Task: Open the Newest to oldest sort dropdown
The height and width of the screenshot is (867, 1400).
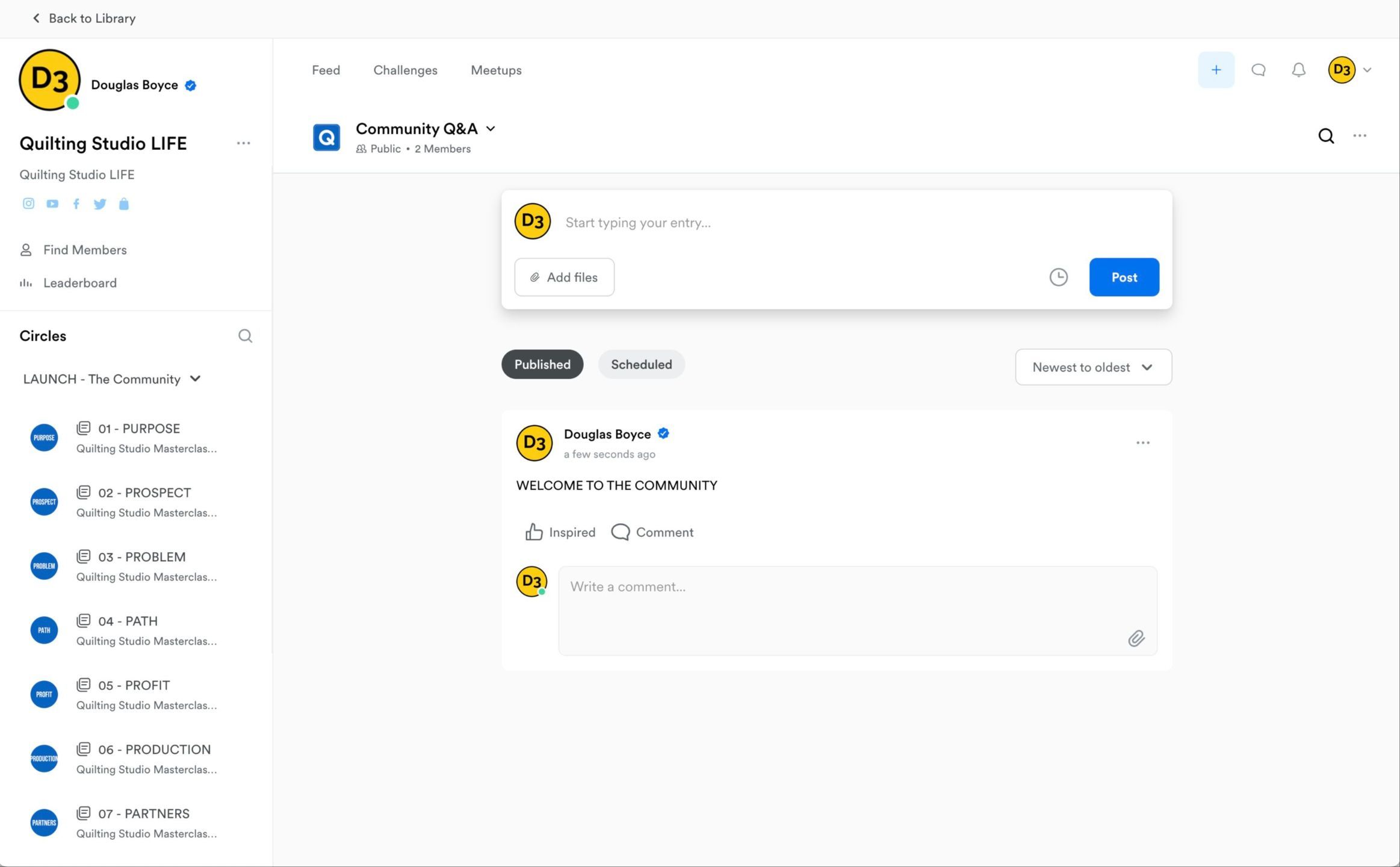Action: click(1093, 367)
